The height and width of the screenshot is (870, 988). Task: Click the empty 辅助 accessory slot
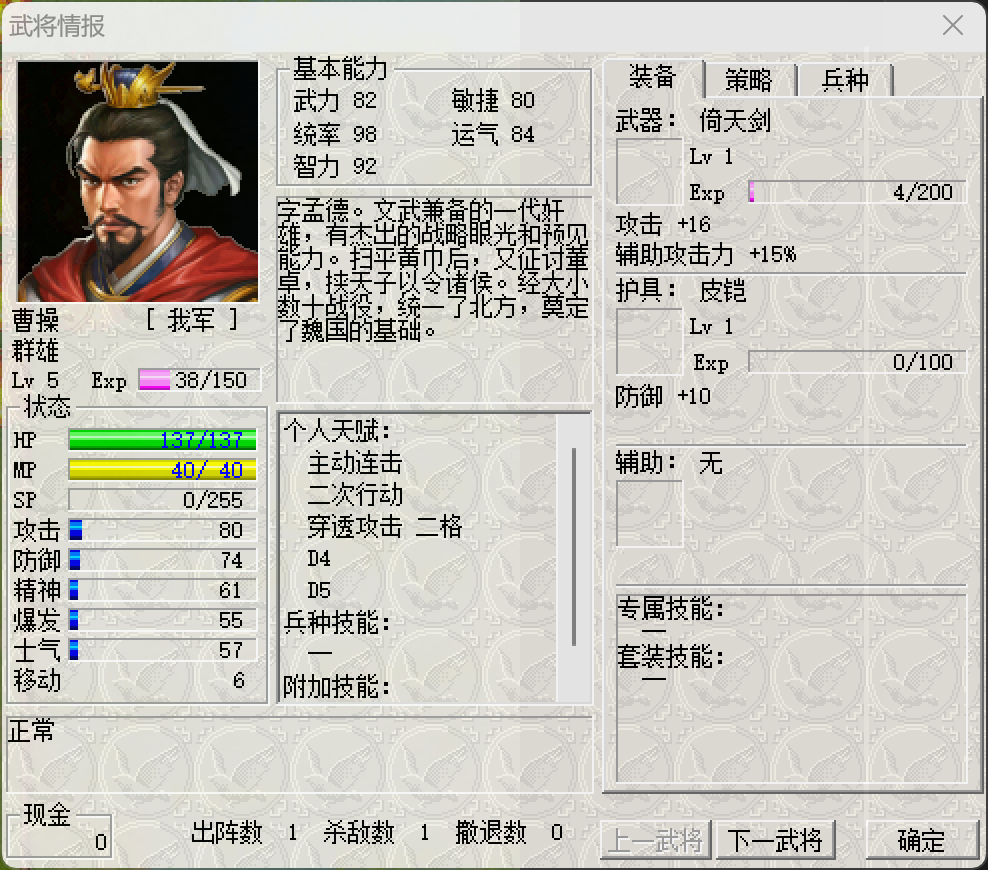point(649,513)
